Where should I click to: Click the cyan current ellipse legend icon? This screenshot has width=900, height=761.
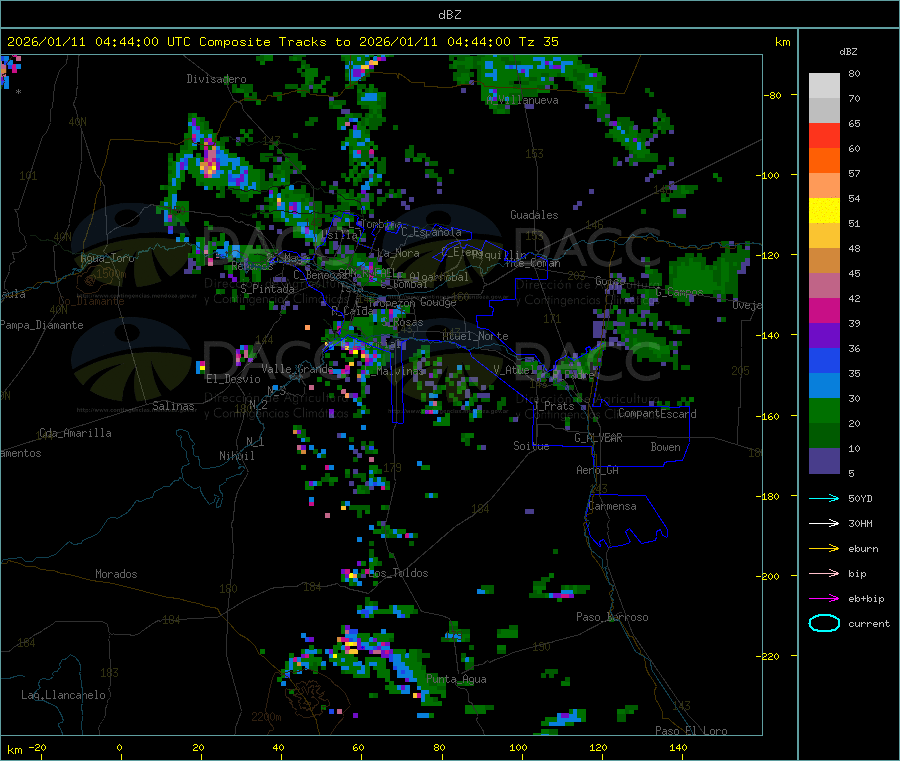(824, 623)
